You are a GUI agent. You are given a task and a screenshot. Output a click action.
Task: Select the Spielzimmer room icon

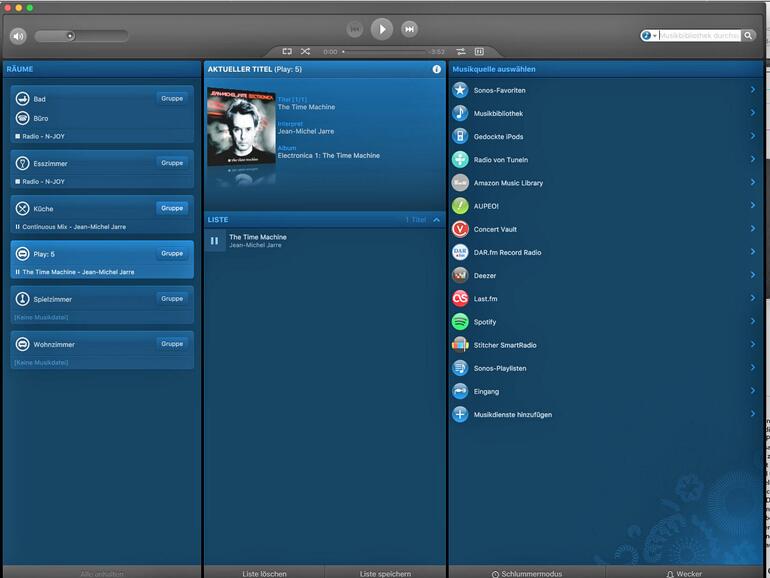(x=22, y=299)
